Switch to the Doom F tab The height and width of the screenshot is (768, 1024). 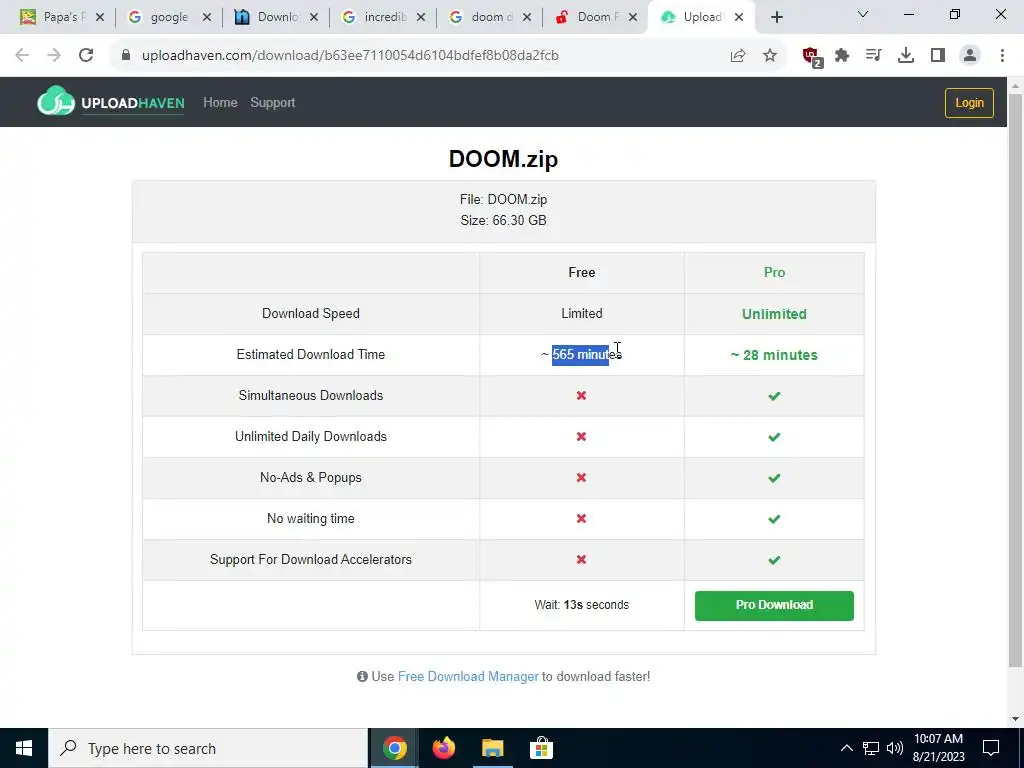[x=598, y=18]
